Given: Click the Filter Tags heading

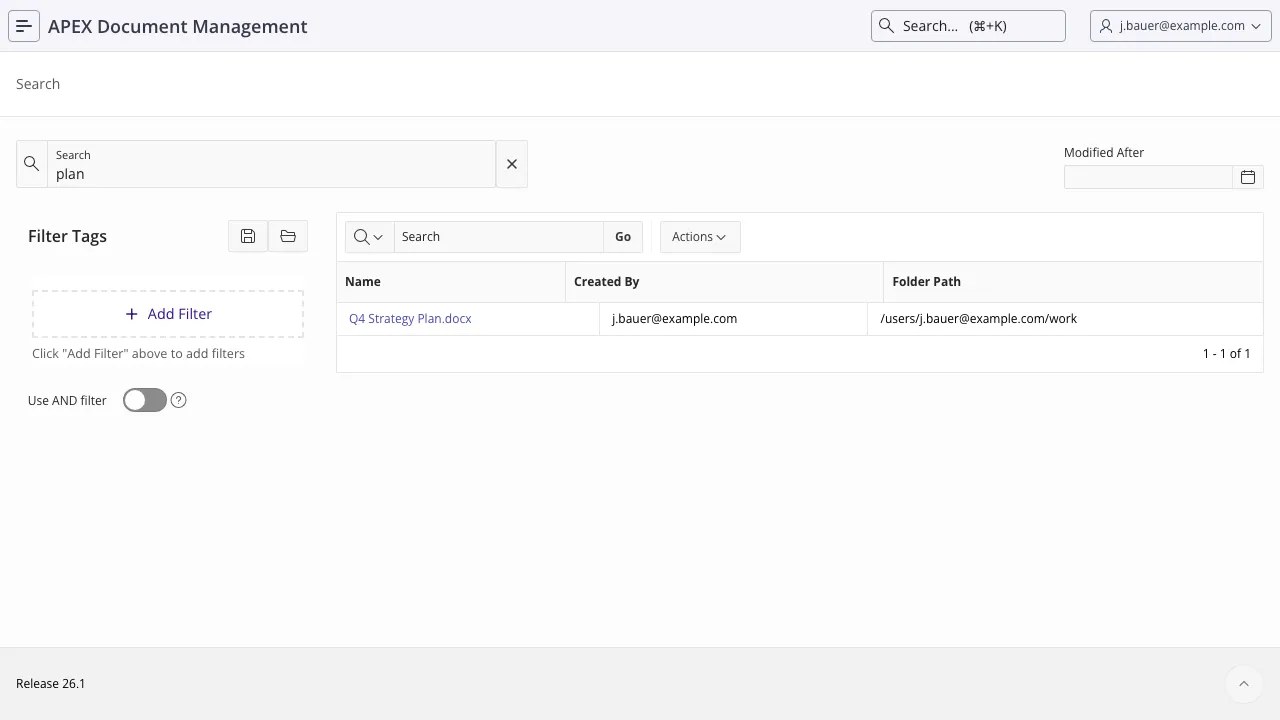Looking at the screenshot, I should (x=67, y=236).
